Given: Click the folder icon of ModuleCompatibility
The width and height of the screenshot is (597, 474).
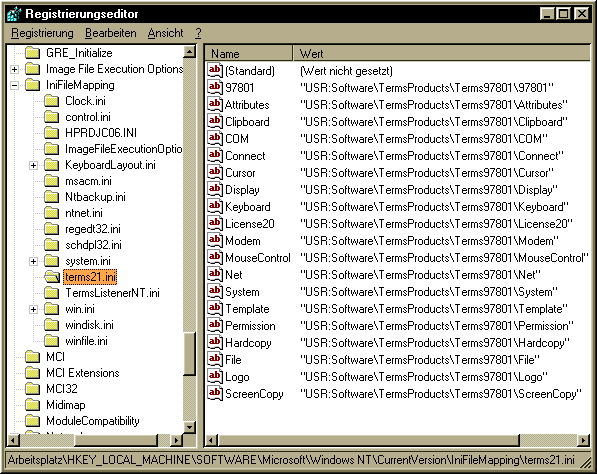Looking at the screenshot, I should coord(32,421).
